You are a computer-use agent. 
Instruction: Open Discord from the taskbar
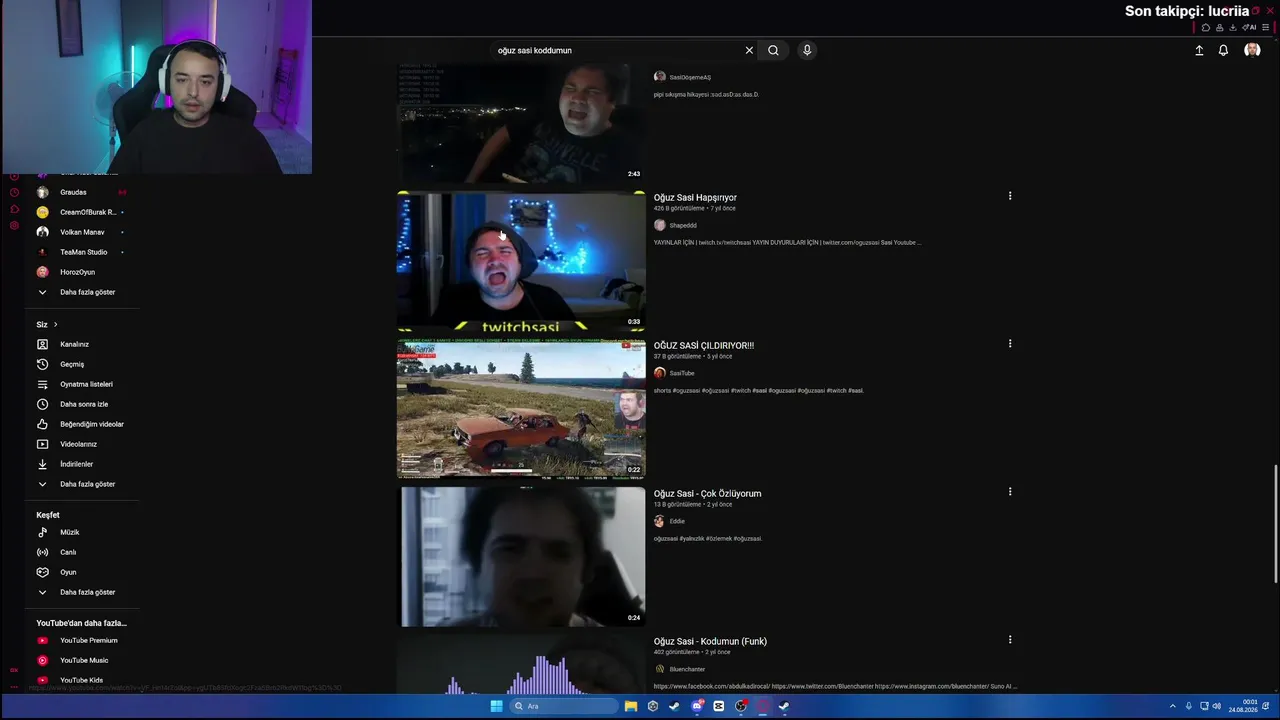[x=697, y=706]
